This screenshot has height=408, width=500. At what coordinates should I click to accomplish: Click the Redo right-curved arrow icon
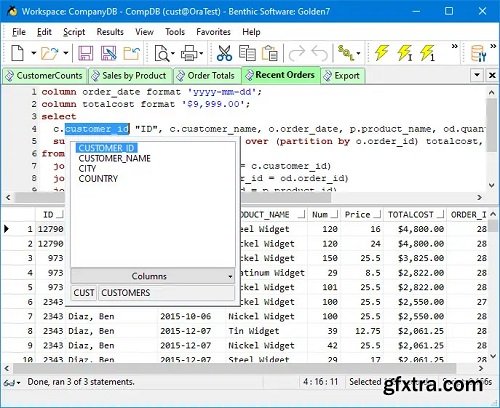(x=297, y=53)
